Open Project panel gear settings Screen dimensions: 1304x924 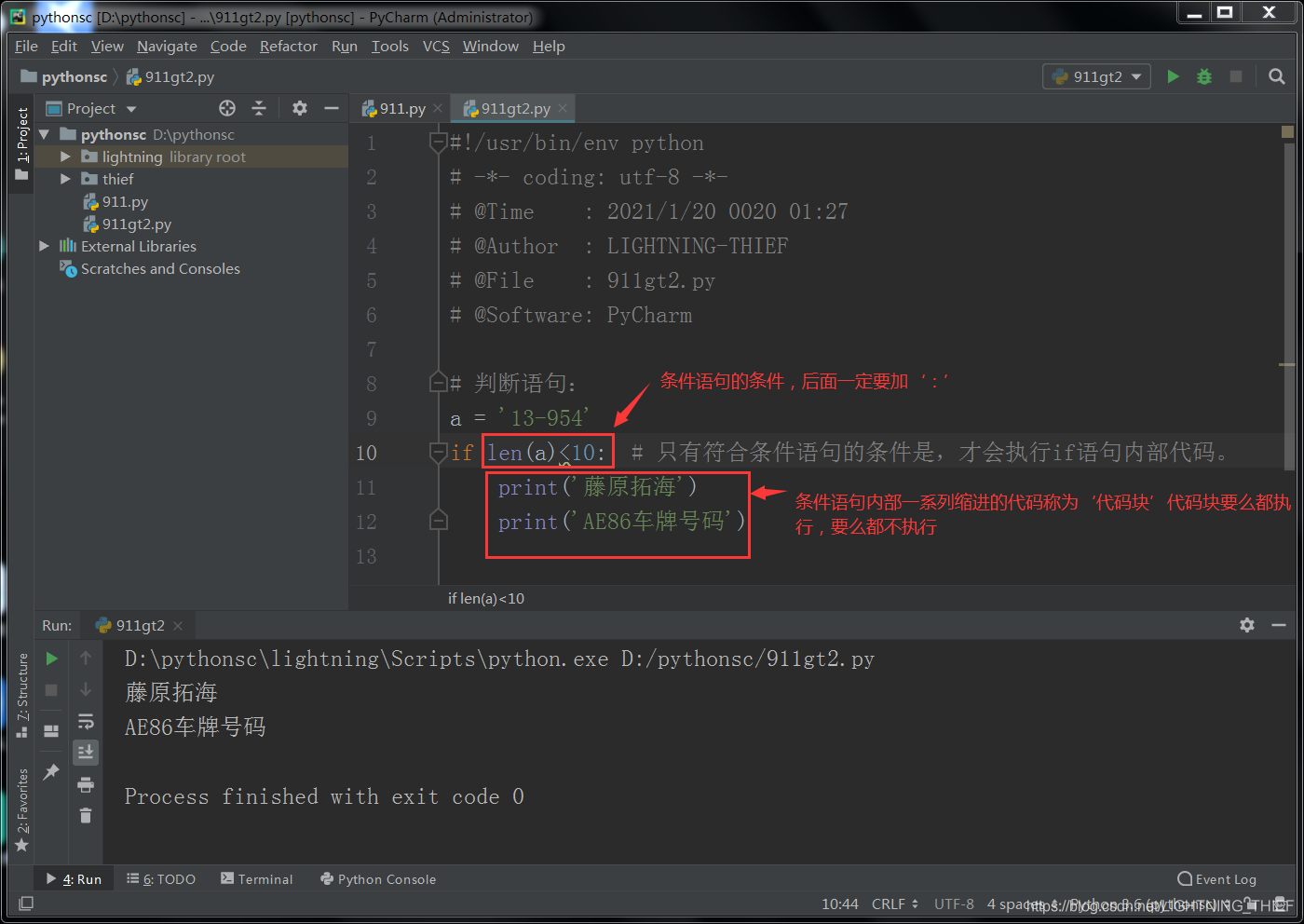pos(300,108)
